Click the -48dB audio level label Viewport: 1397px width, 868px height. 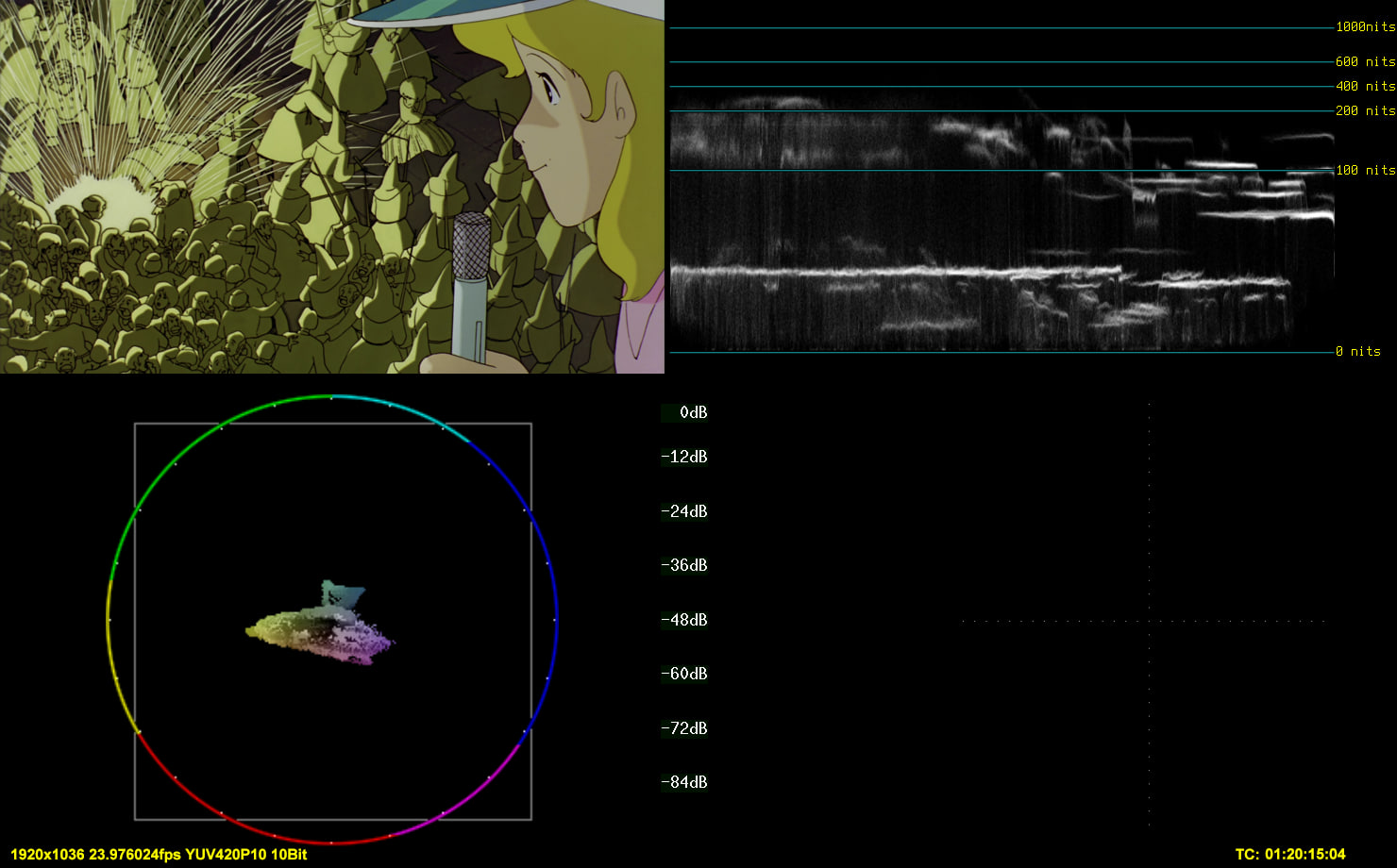coord(684,620)
